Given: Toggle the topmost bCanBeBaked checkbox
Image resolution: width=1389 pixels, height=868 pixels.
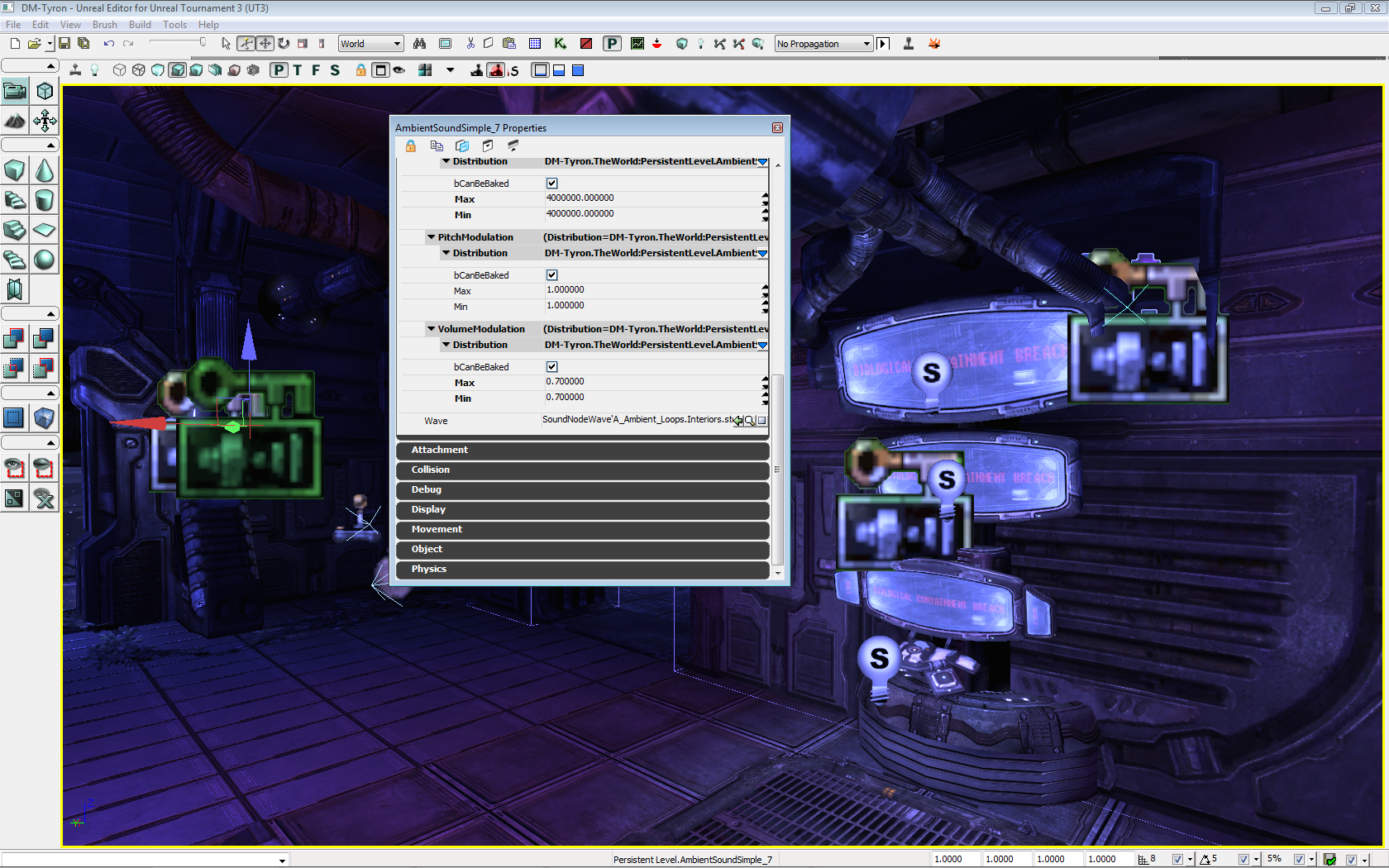Looking at the screenshot, I should tap(552, 184).
